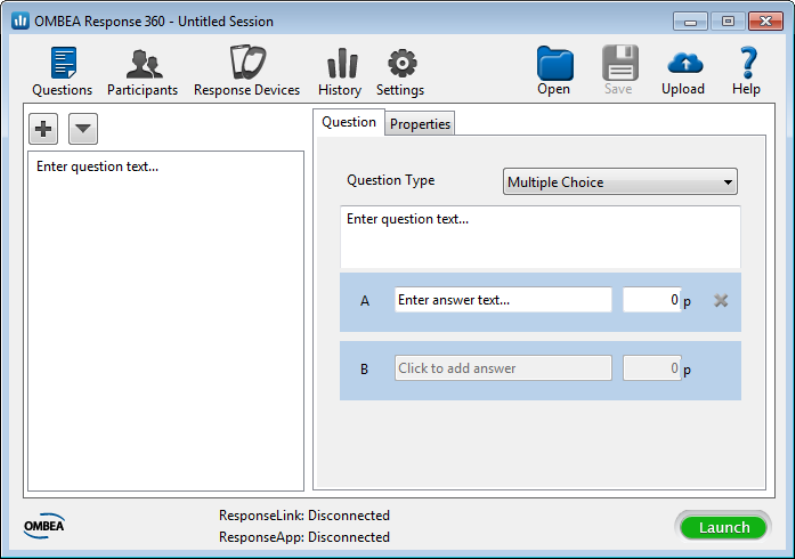View session History
The width and height of the screenshot is (795, 559).
coord(340,71)
